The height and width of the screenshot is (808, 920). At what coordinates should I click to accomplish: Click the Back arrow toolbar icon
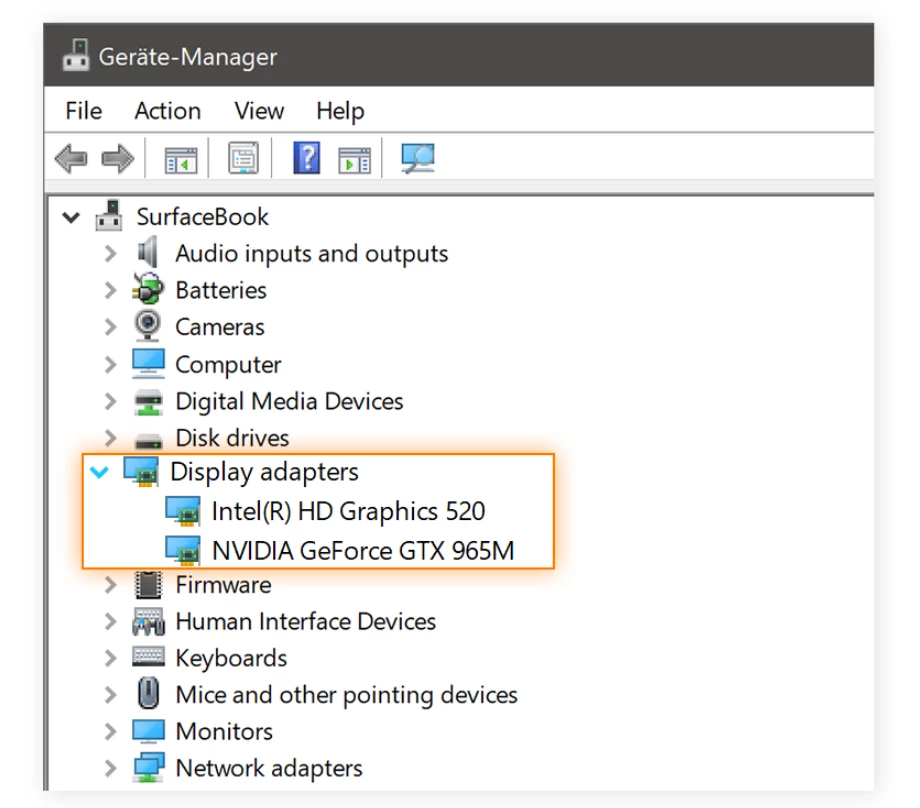(x=71, y=158)
